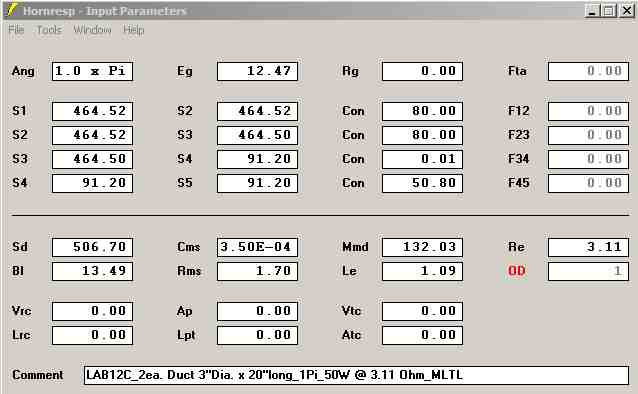
Task: Select the F34 field
Action: click(588, 159)
